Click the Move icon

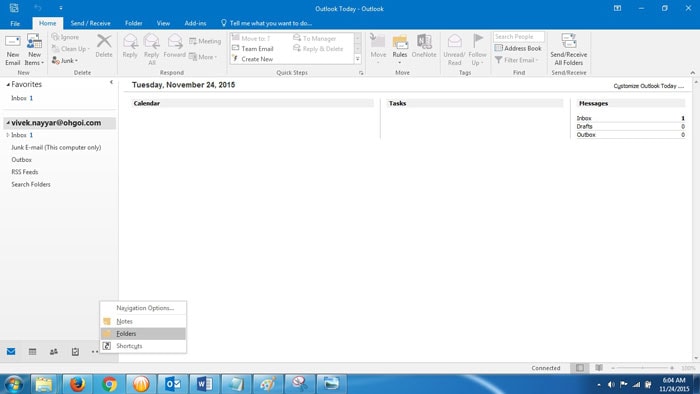[x=378, y=49]
